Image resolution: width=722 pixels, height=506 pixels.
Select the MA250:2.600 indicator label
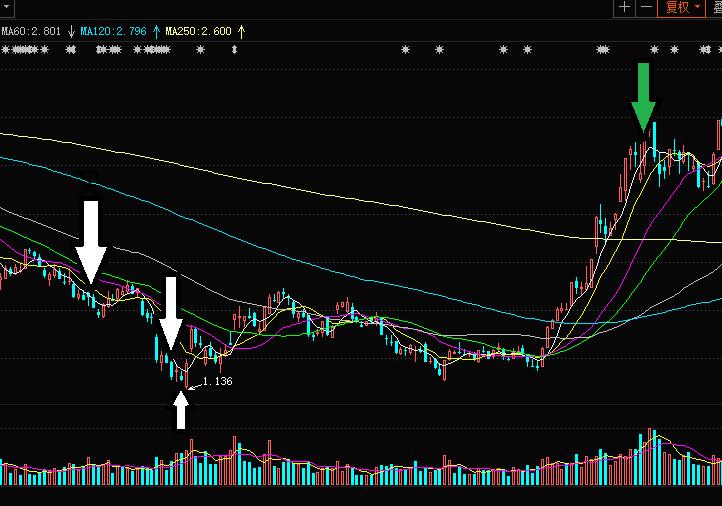pyautogui.click(x=198, y=31)
